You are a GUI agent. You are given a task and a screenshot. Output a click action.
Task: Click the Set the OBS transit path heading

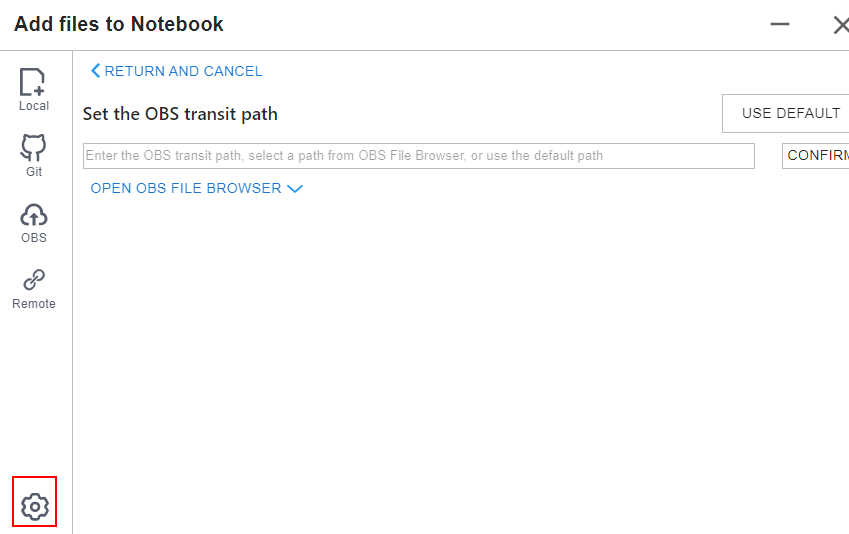click(x=180, y=114)
